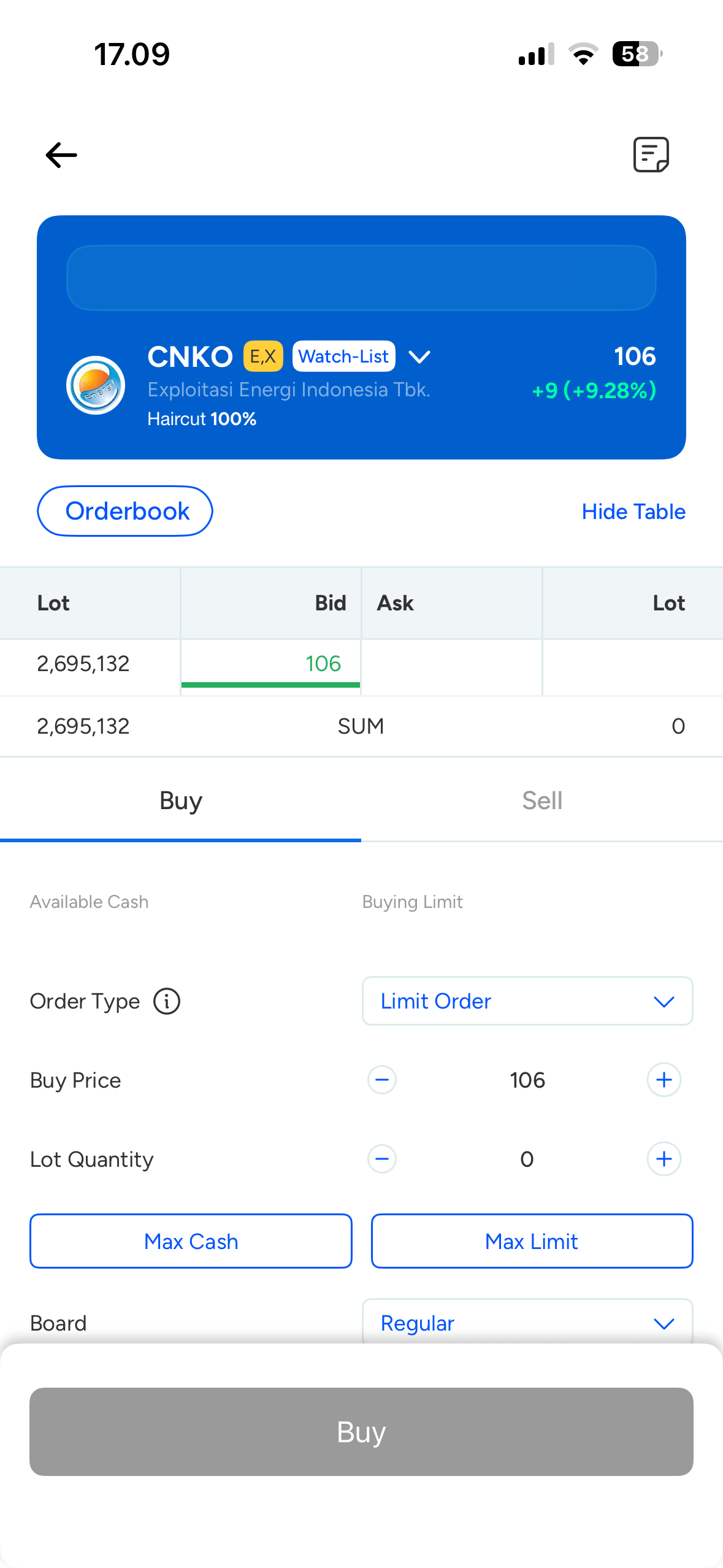This screenshot has height=1568, width=723.
Task: Decrease Lot Quantity with minus button
Action: pos(381,1159)
